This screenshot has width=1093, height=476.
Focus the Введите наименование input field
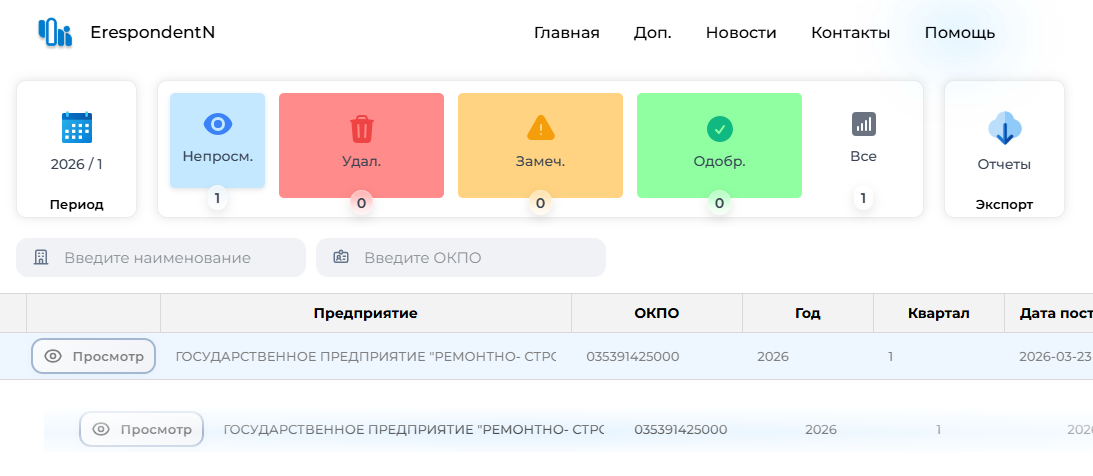[161, 258]
